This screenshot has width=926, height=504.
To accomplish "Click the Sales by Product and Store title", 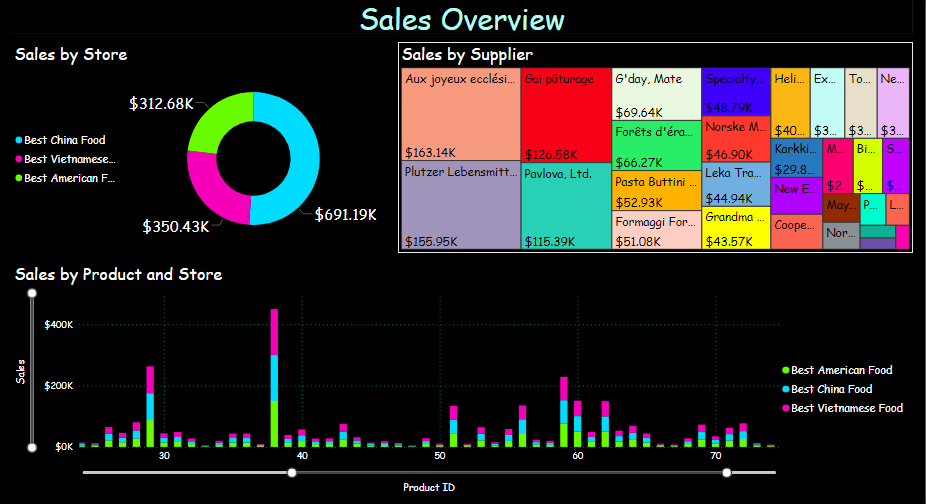I will pyautogui.click(x=118, y=274).
